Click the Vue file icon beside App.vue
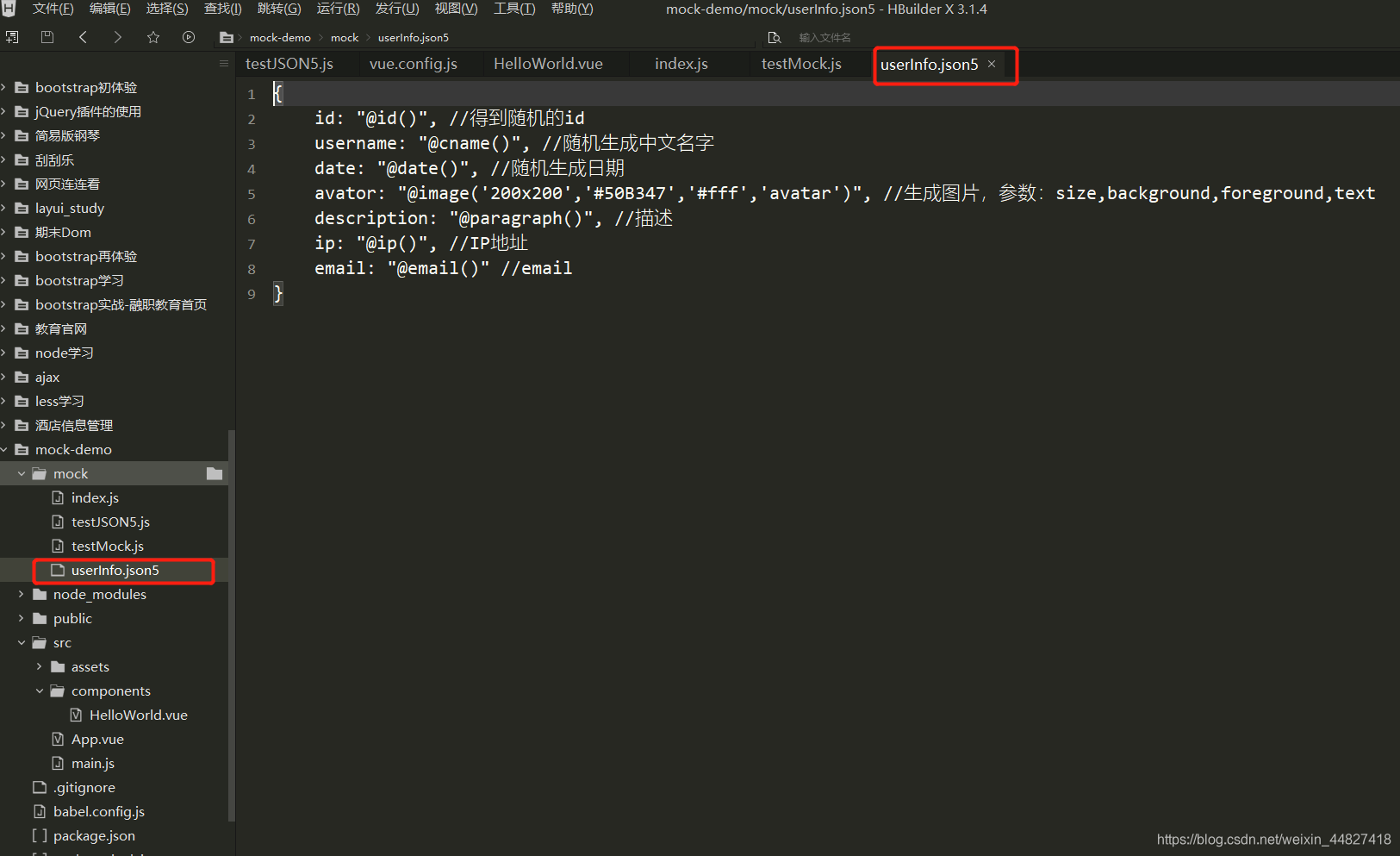 [x=58, y=739]
